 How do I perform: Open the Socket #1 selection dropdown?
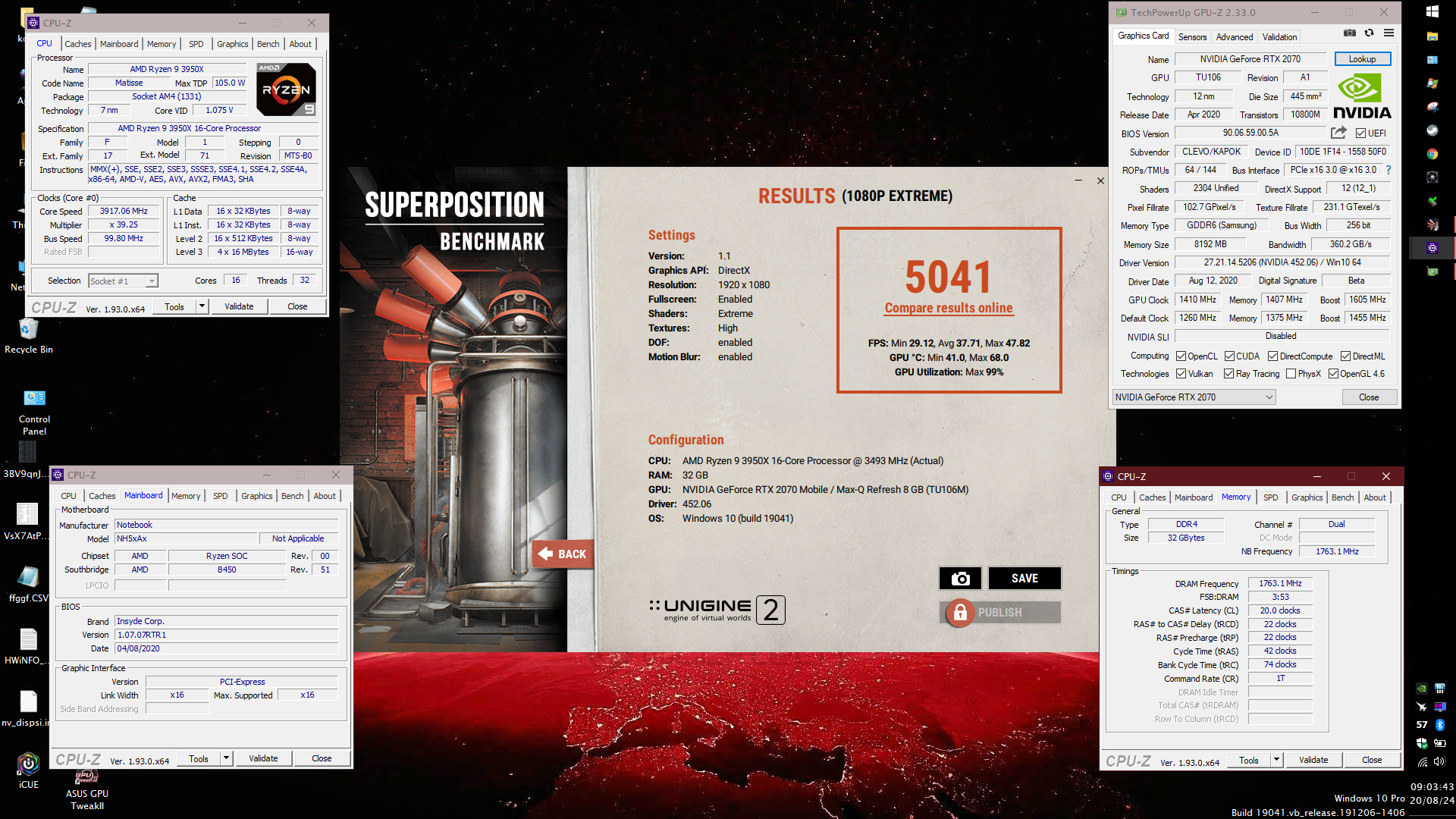click(x=124, y=281)
